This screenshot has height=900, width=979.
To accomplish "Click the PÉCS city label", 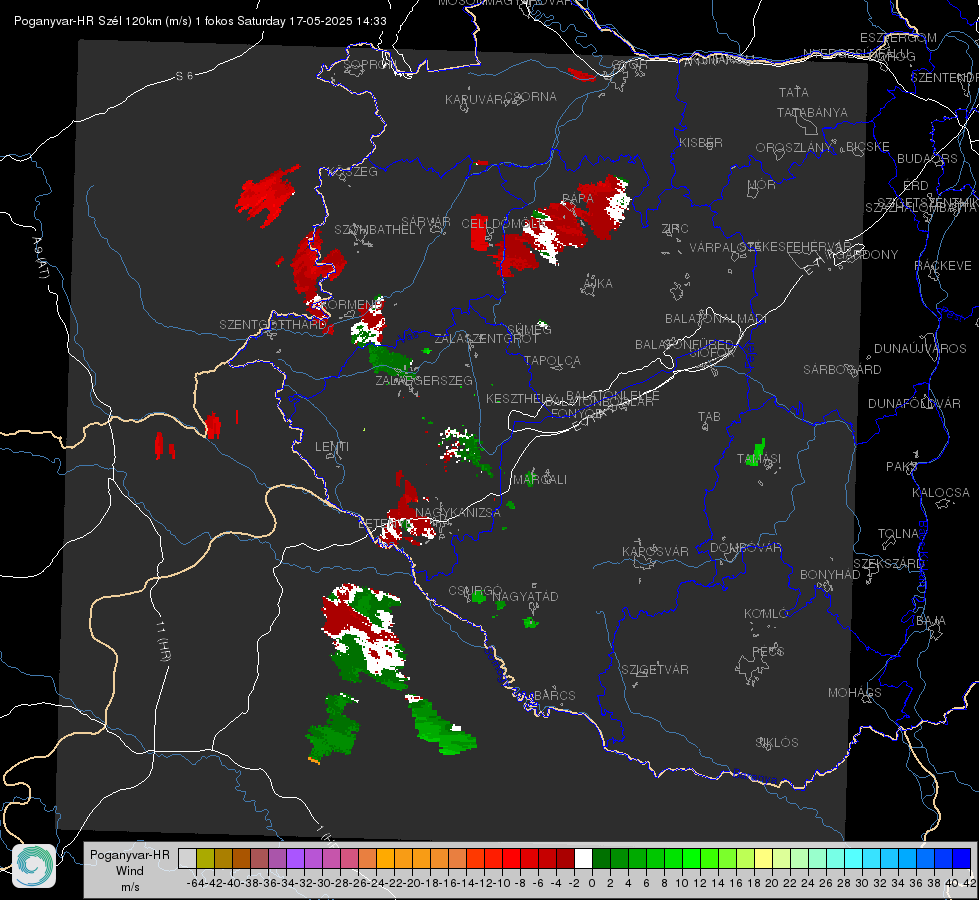I will coord(767,652).
